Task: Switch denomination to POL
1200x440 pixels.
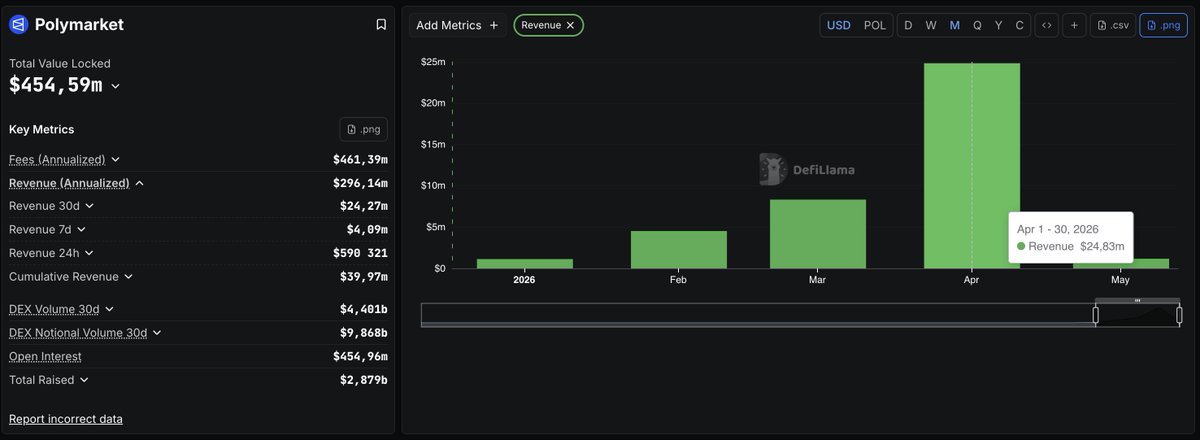Action: [874, 25]
